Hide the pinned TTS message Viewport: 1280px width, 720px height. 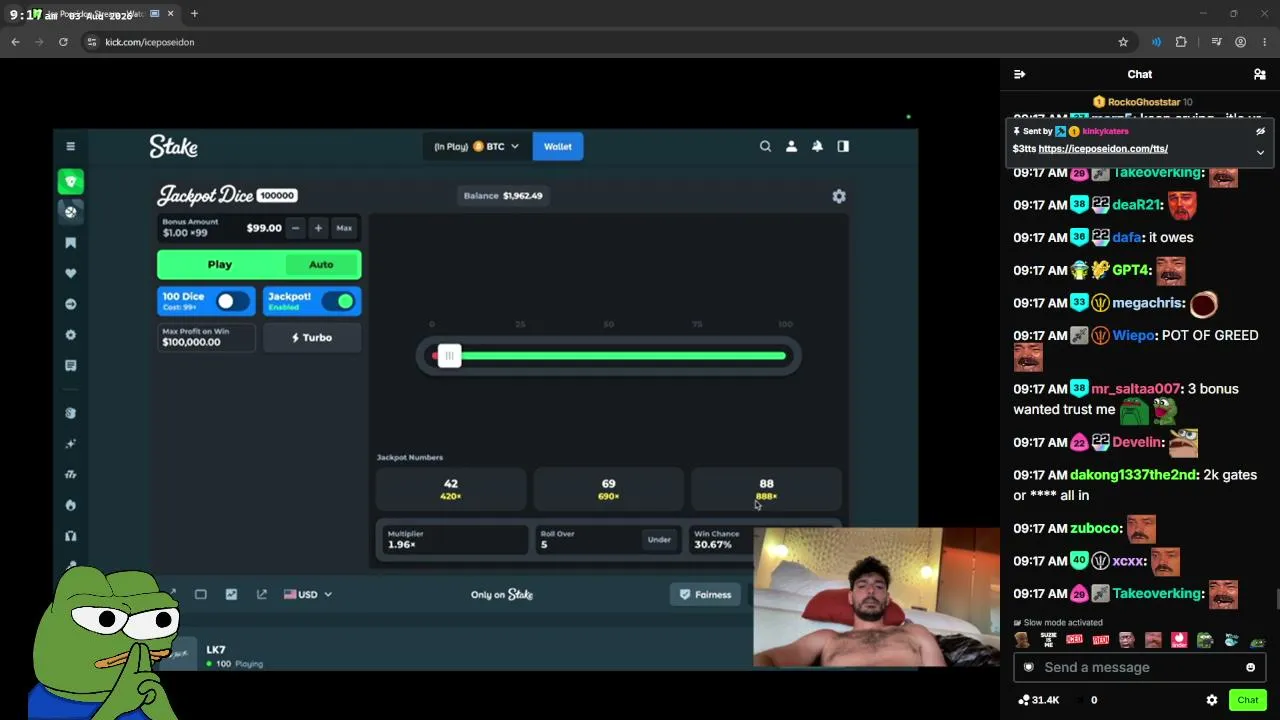pyautogui.click(x=1260, y=131)
